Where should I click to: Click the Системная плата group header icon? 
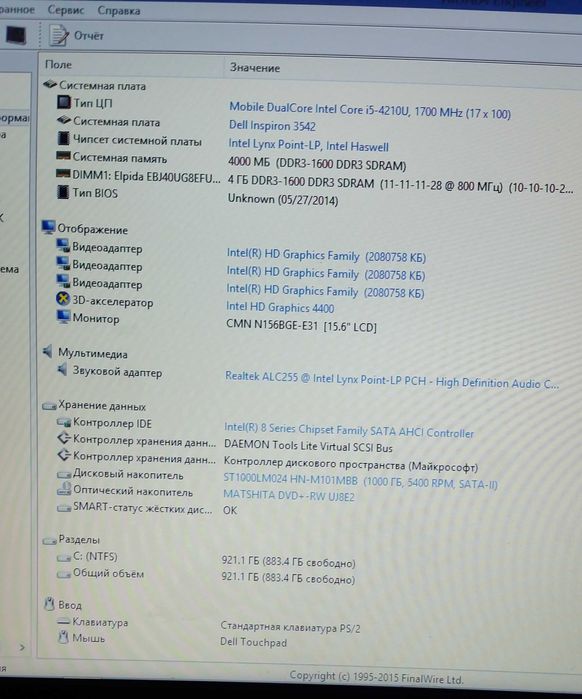click(x=49, y=84)
